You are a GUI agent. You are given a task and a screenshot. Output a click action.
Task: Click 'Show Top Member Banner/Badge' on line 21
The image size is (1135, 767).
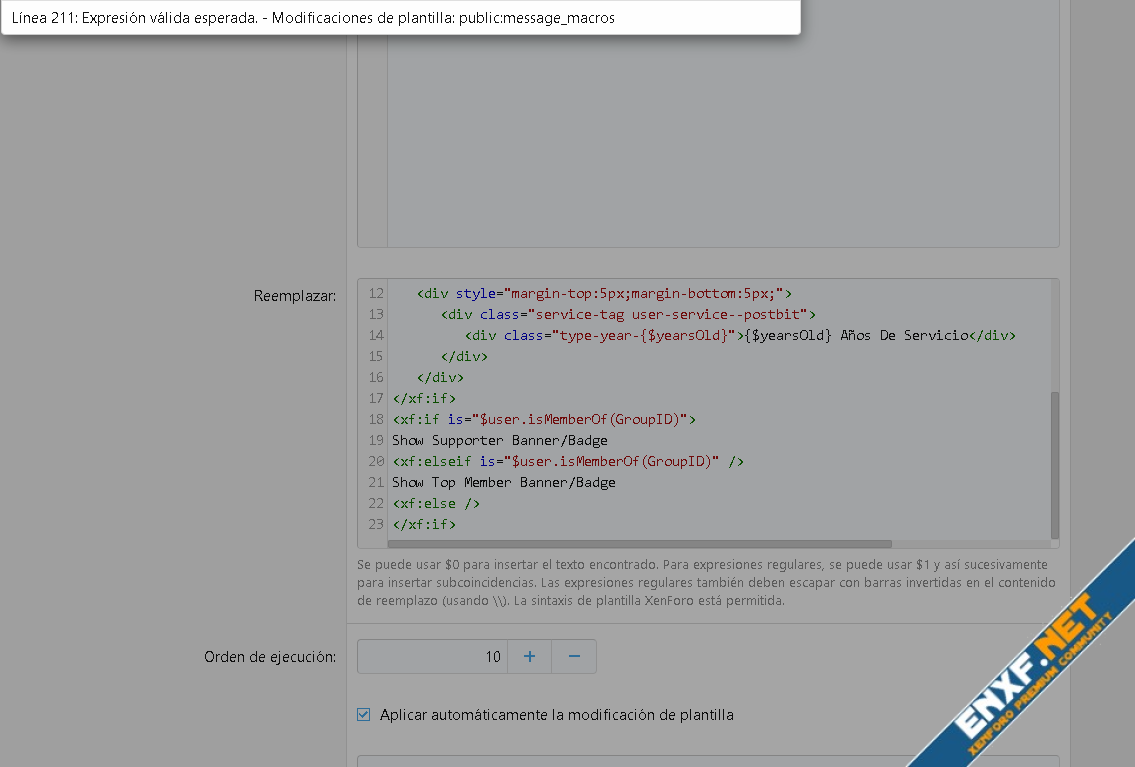click(x=503, y=482)
